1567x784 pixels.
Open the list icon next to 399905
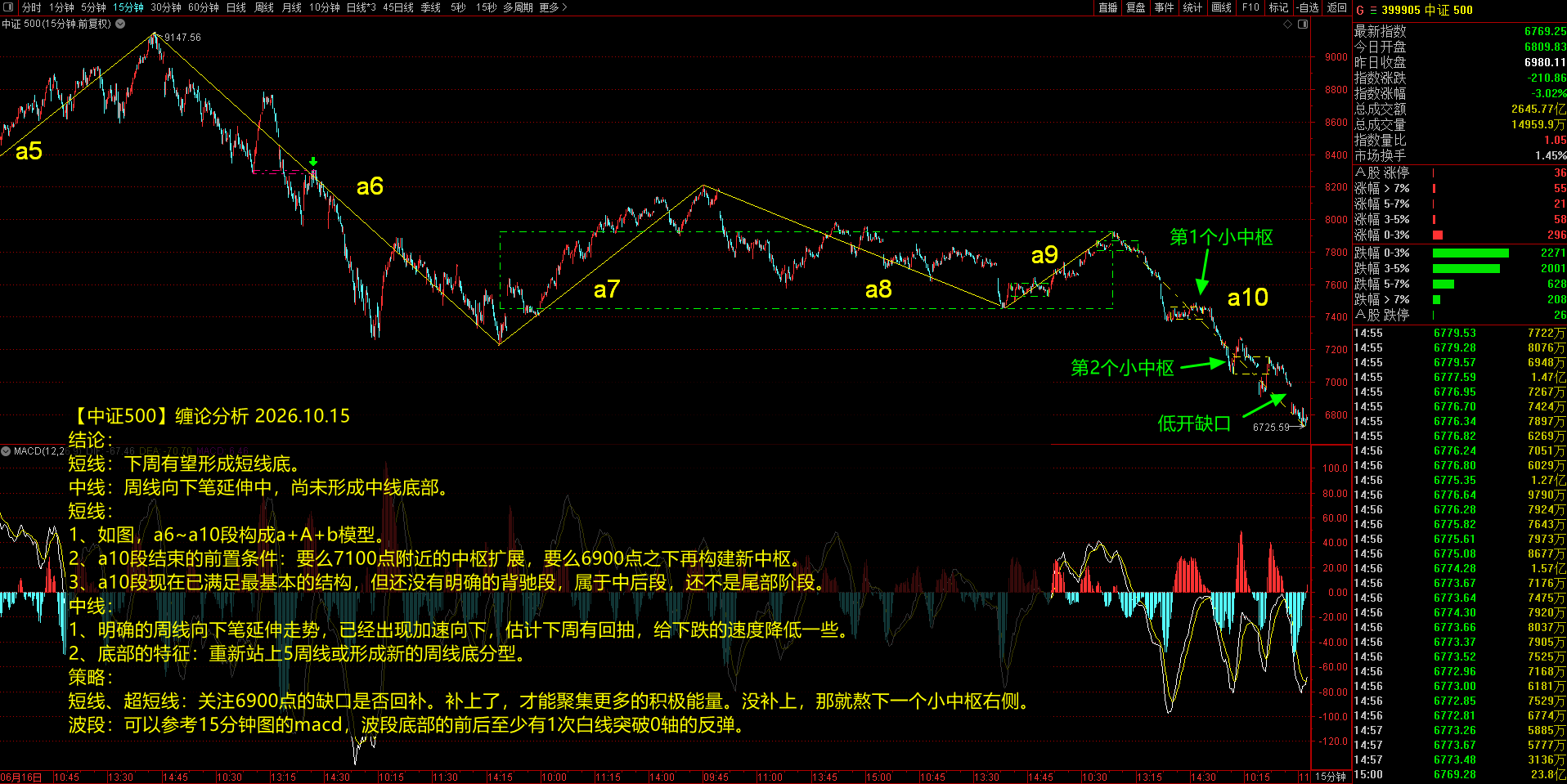point(1373,10)
